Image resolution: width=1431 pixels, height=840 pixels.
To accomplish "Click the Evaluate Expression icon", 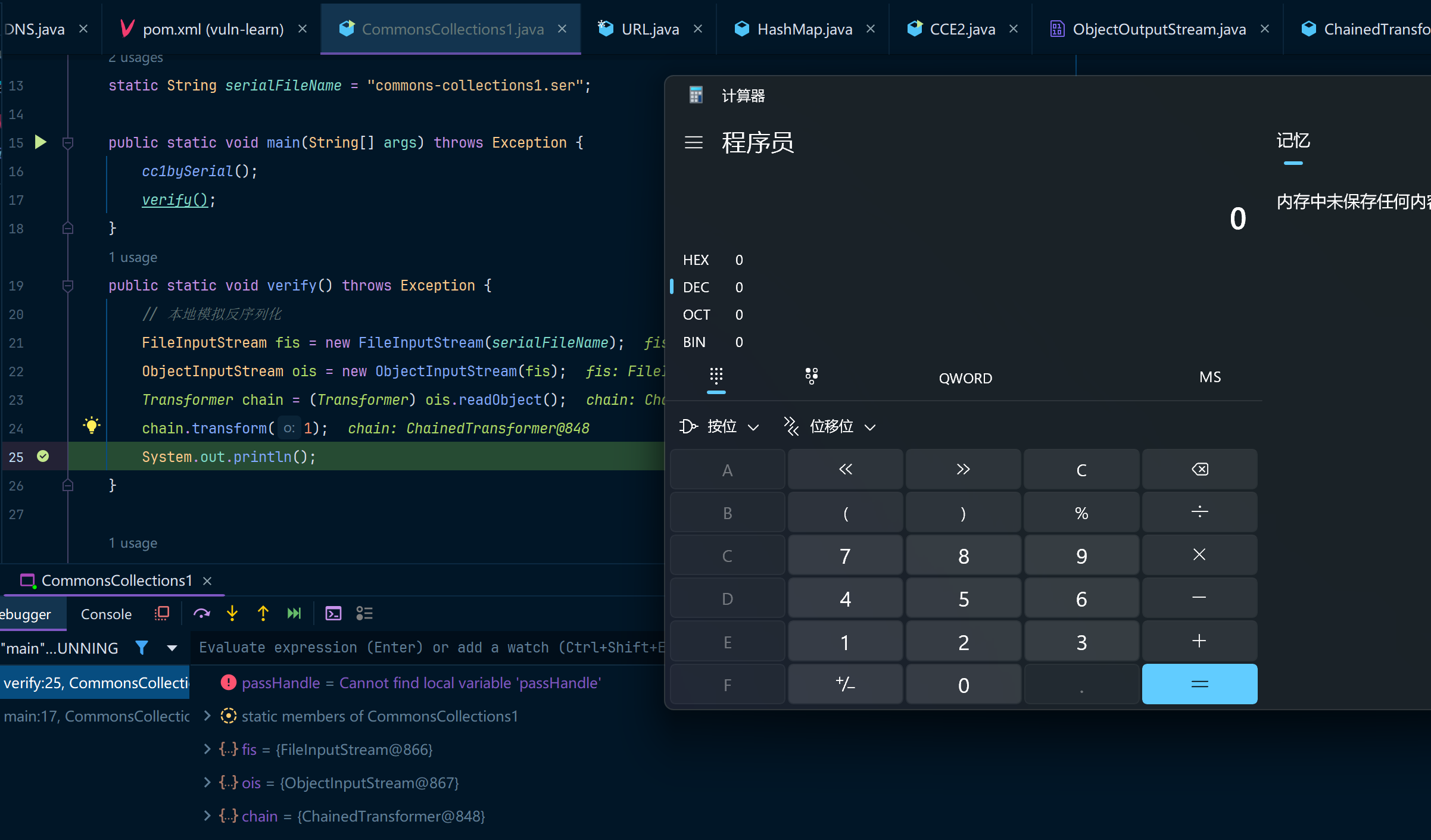I will [x=333, y=613].
